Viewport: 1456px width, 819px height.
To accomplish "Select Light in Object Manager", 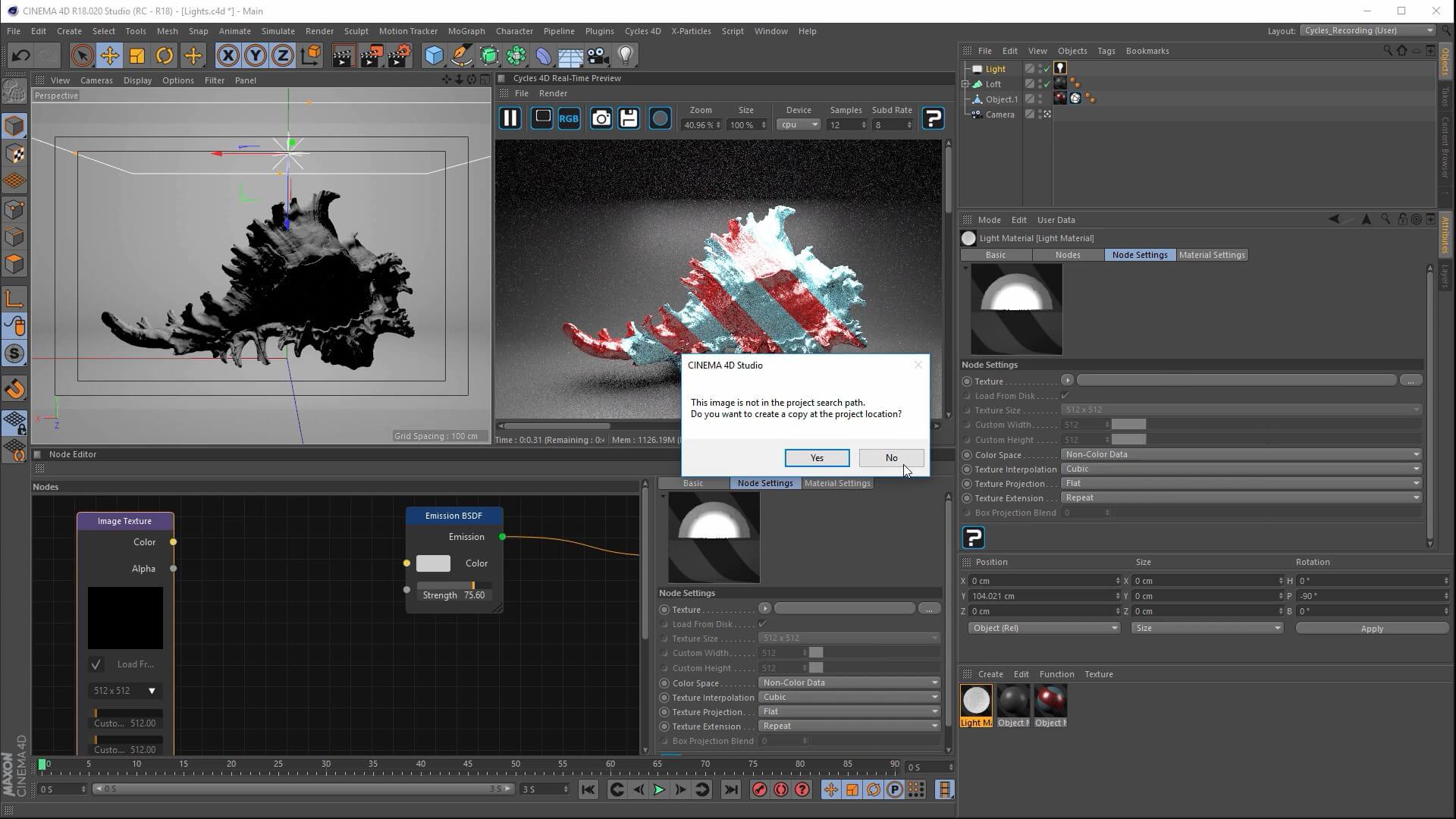I will [x=995, y=69].
